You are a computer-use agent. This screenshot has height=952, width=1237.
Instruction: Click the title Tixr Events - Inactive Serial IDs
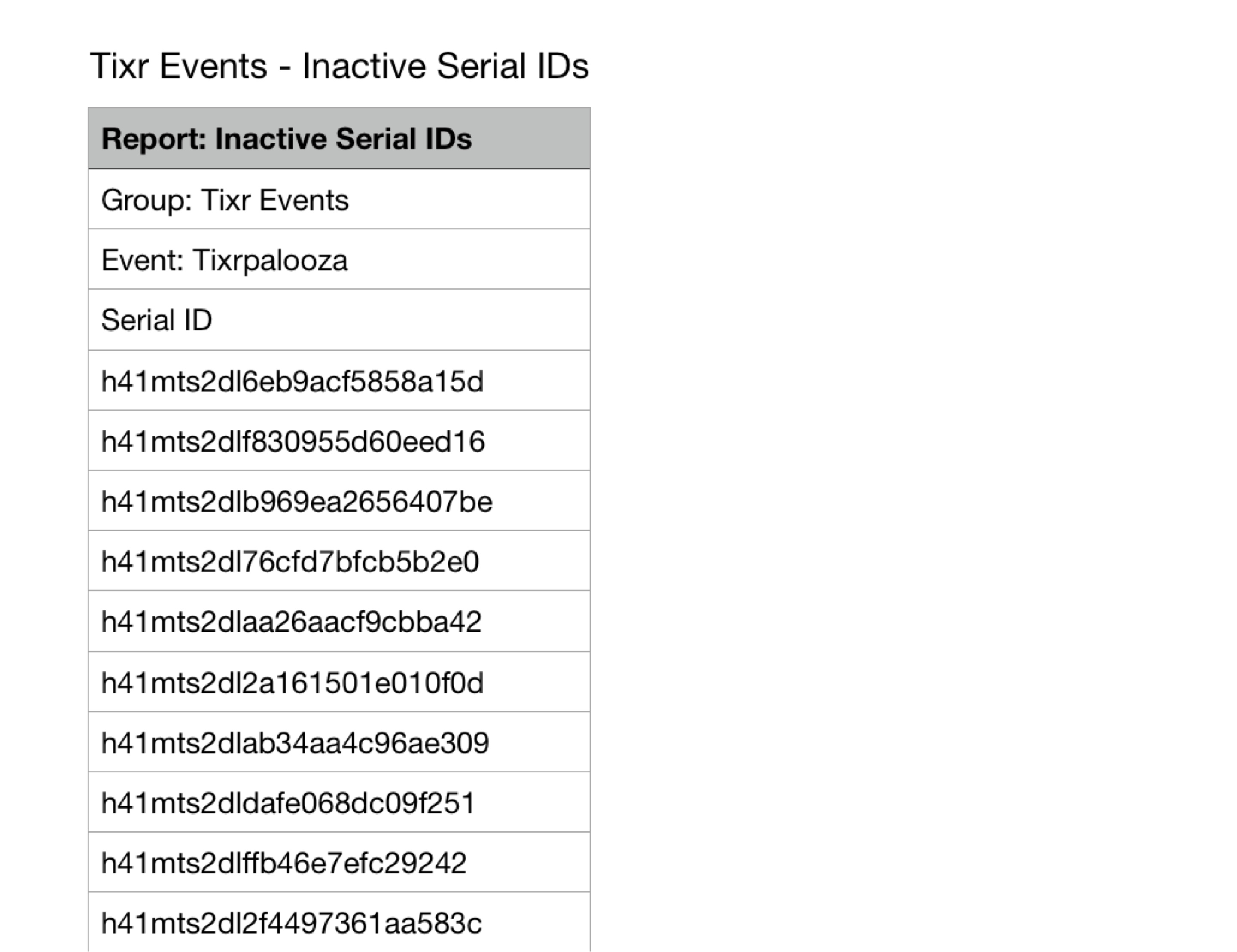[339, 66]
